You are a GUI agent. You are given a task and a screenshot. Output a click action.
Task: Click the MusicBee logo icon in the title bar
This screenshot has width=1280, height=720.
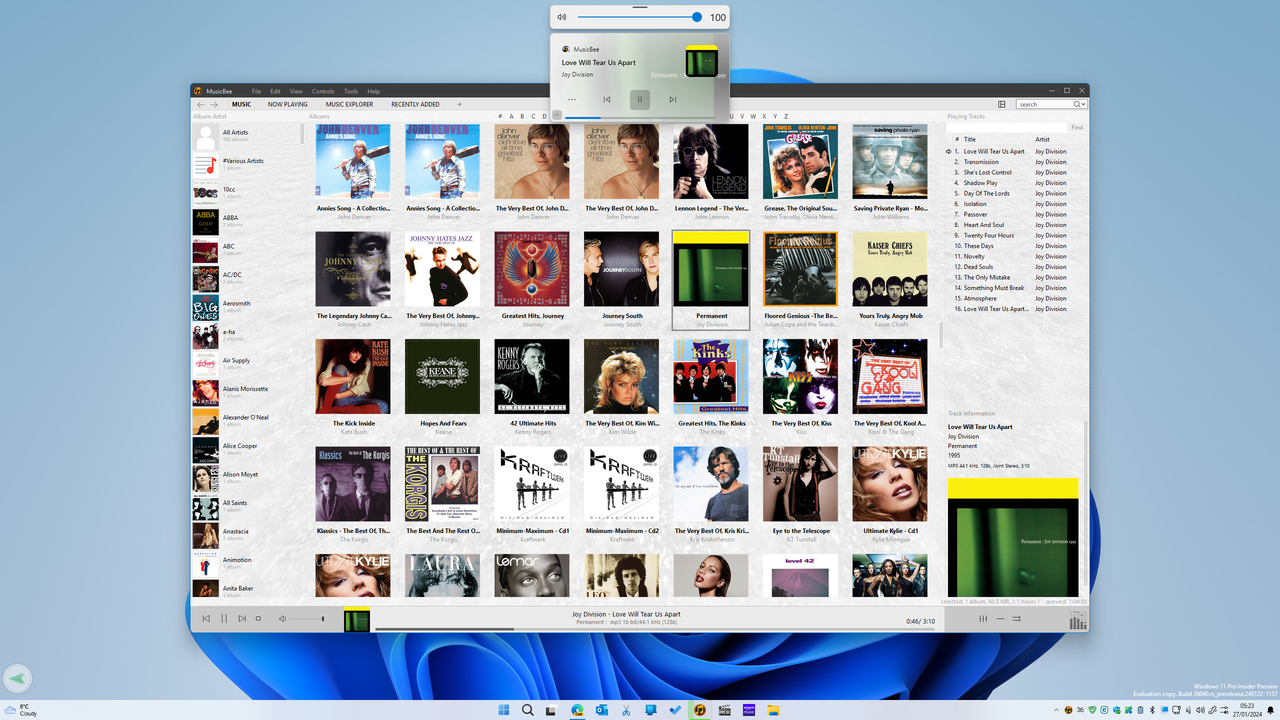pos(199,90)
